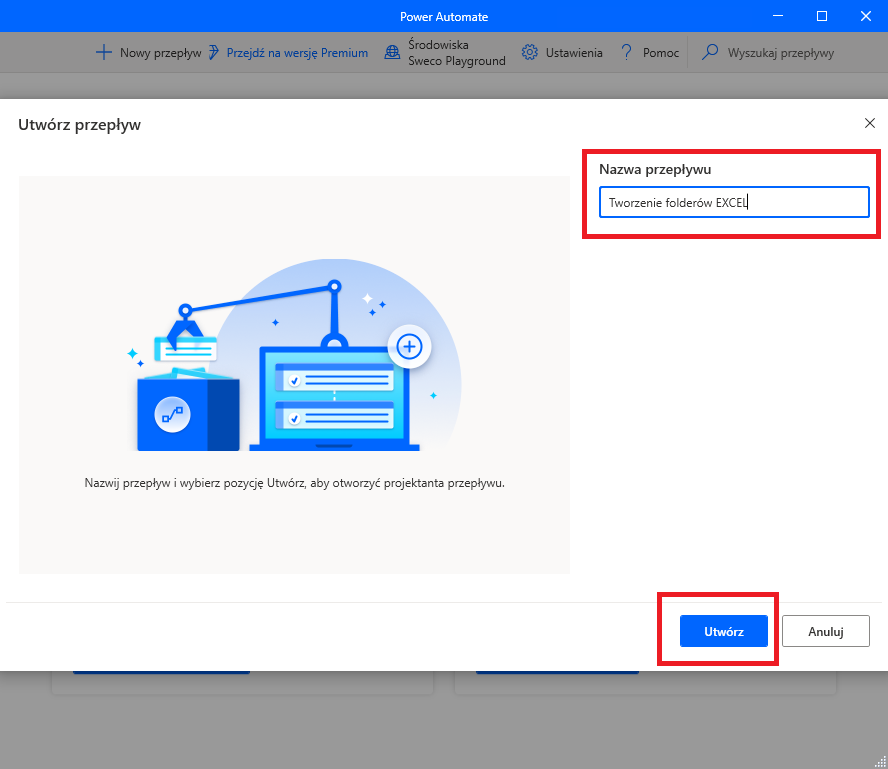Focus the Wyszukaj przepływy search box

[x=780, y=53]
